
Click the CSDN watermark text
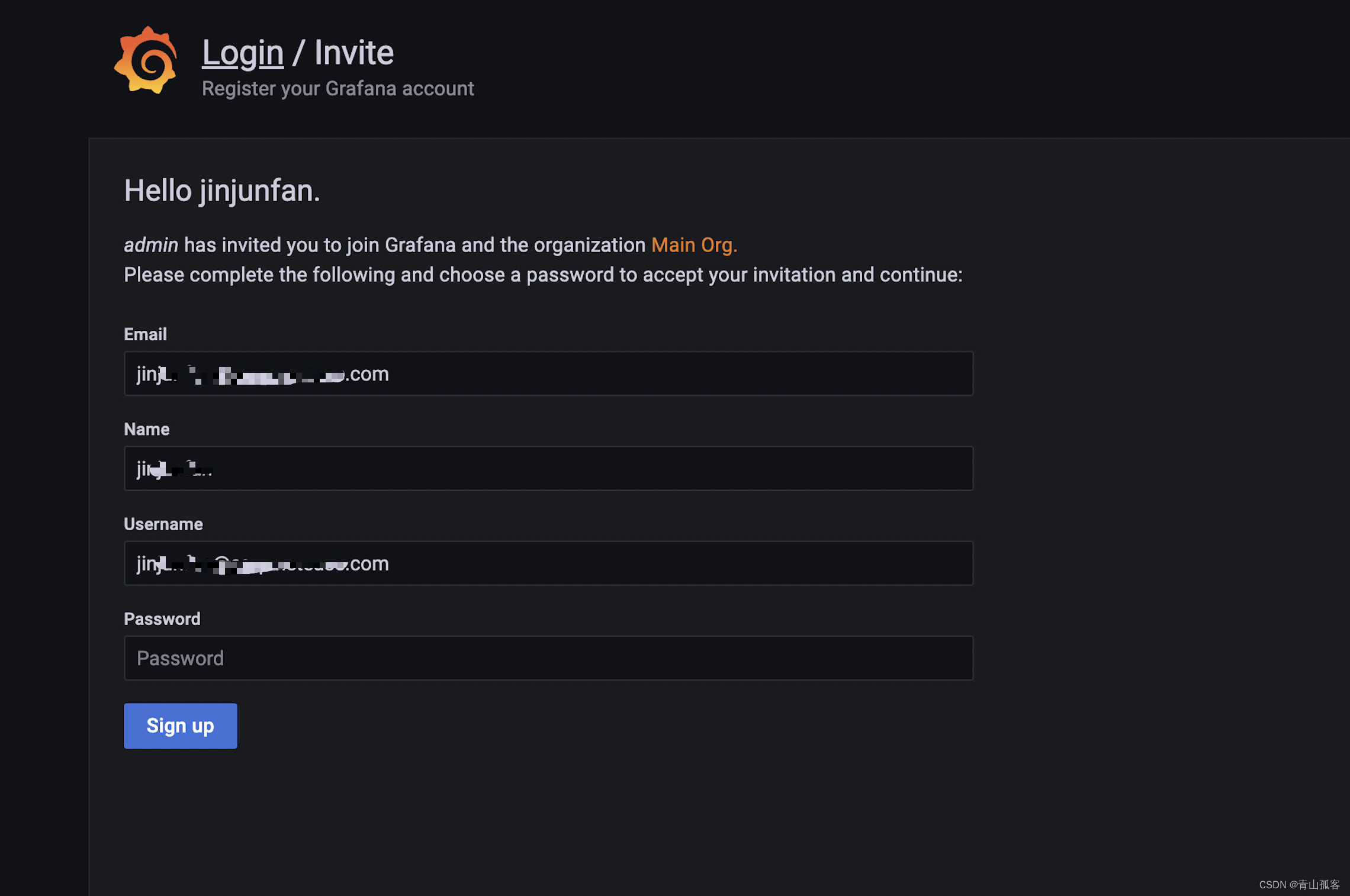pos(1298,884)
